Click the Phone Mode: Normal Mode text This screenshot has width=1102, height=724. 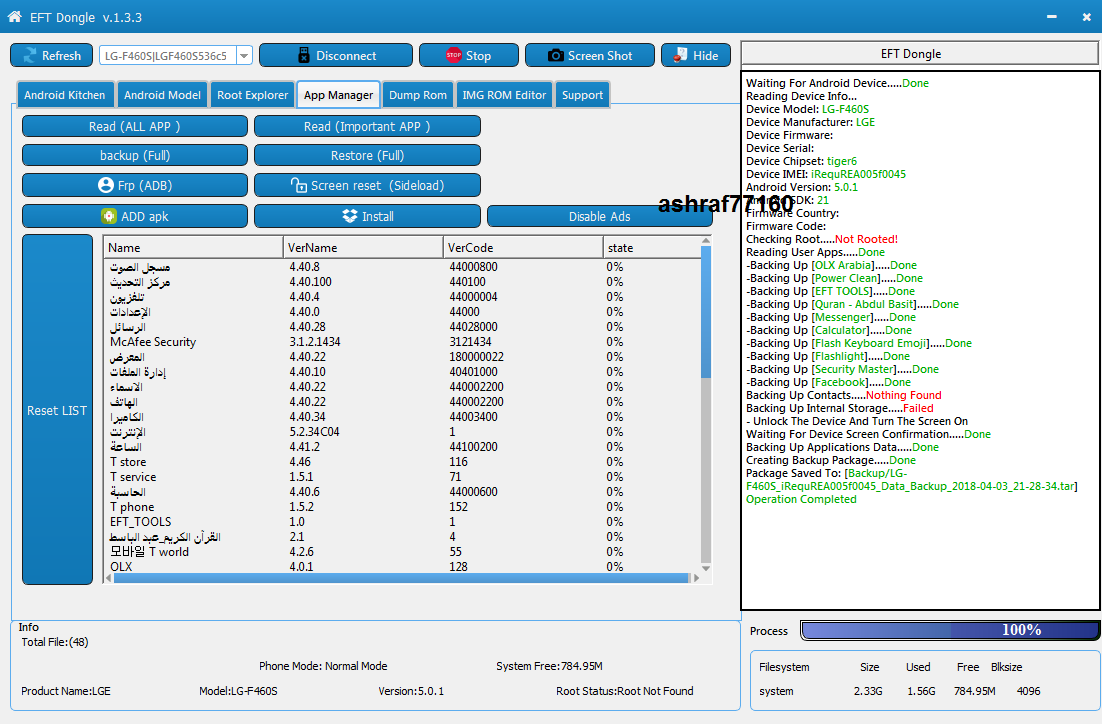tap(323, 666)
